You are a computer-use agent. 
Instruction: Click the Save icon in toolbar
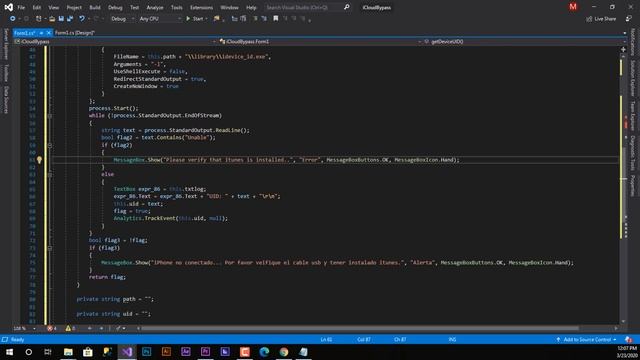61,19
